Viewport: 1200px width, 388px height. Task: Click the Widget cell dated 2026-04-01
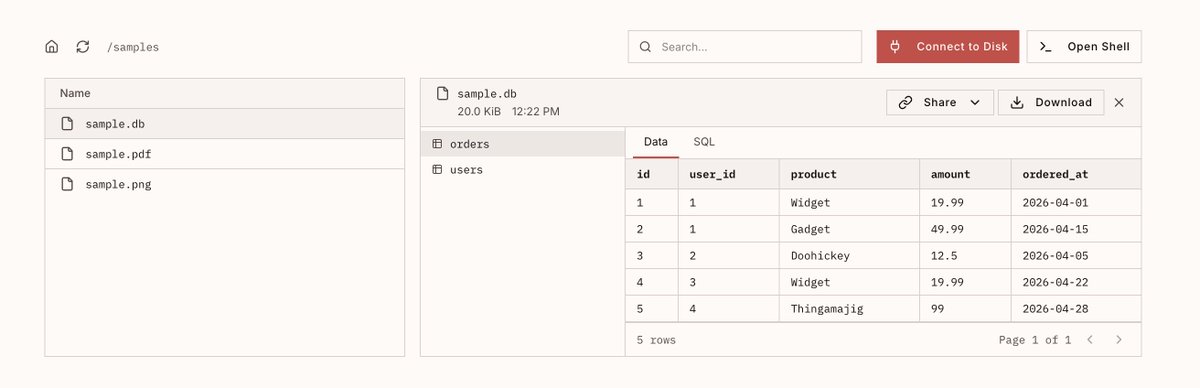coord(849,203)
